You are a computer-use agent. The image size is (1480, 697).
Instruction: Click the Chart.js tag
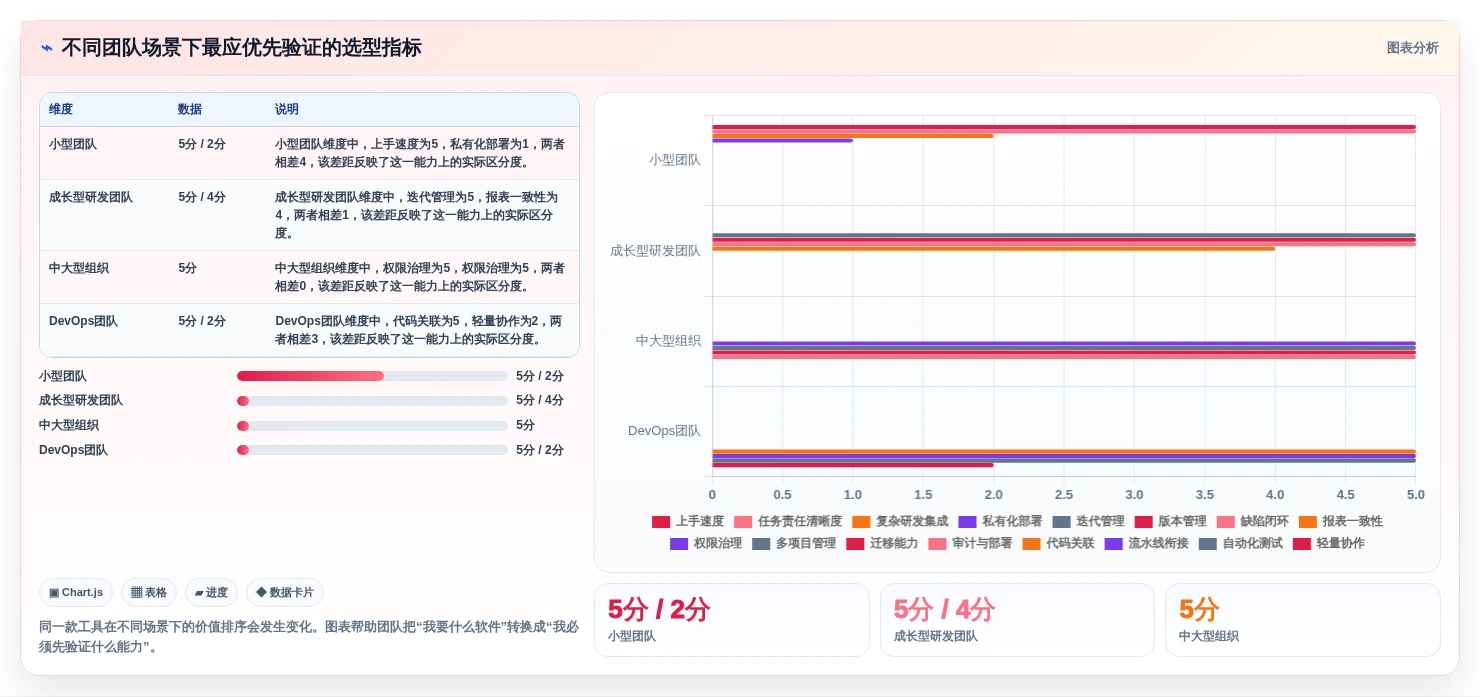click(76, 592)
